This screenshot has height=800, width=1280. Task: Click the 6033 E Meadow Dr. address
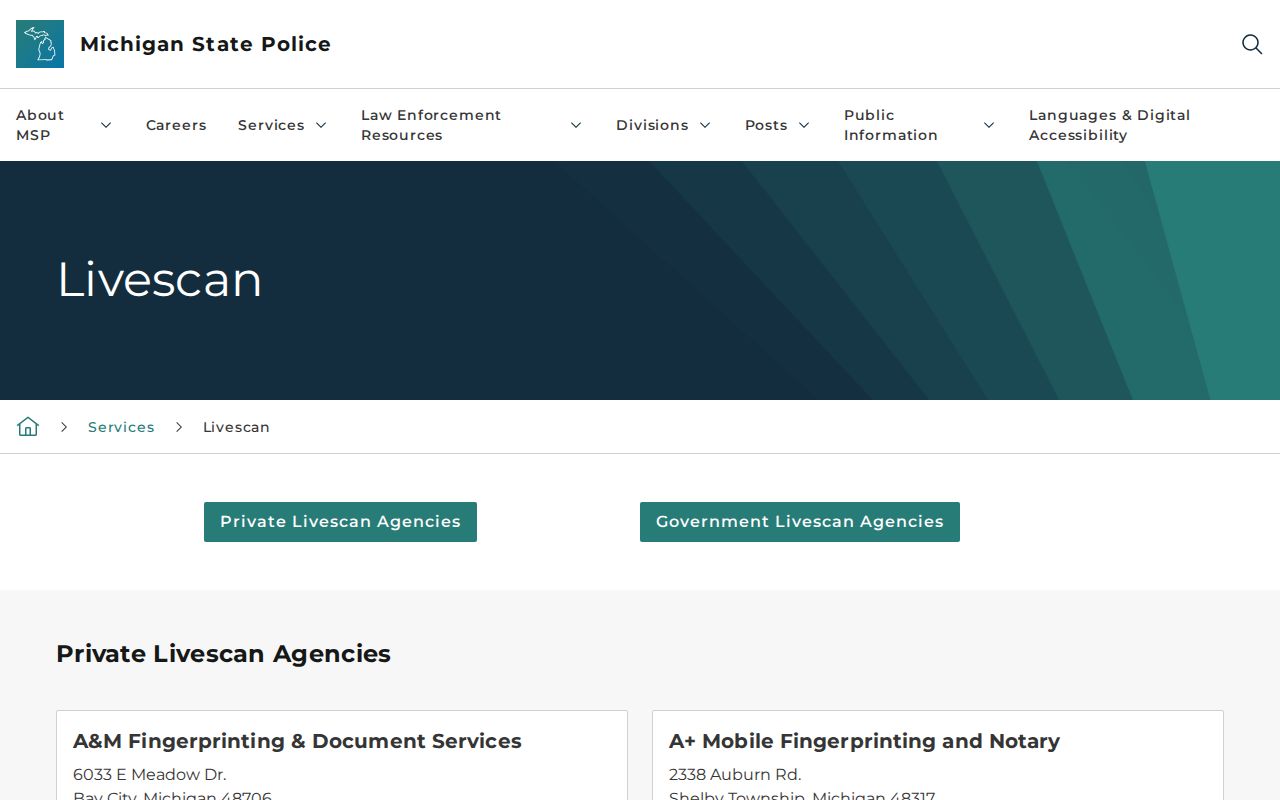tap(150, 775)
